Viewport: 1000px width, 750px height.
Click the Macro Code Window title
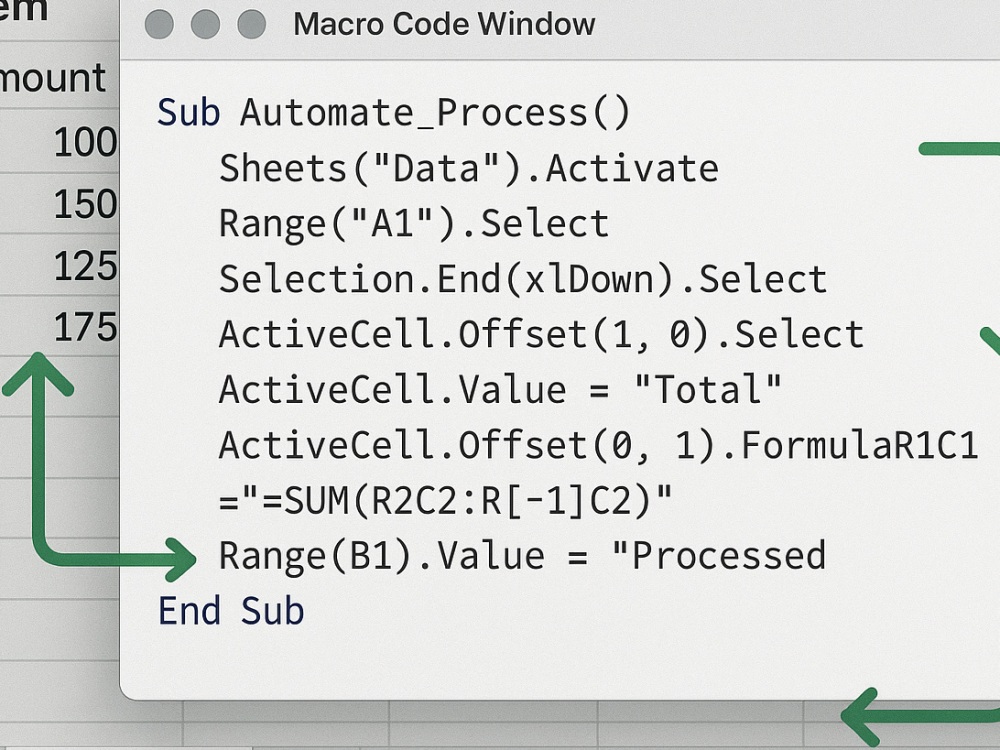point(444,24)
